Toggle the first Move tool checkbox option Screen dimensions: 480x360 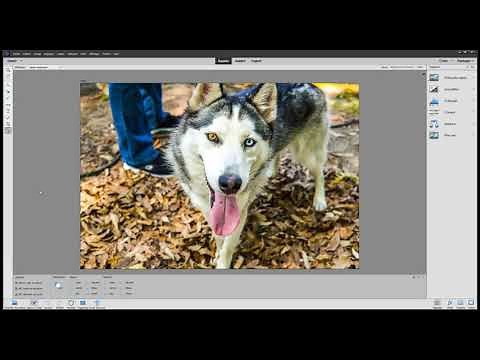(x=16, y=283)
